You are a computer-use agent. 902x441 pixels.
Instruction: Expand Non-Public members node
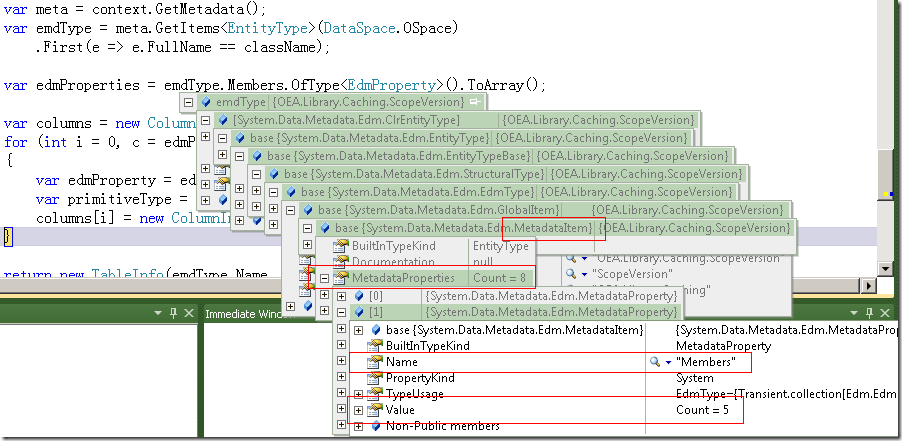pos(359,427)
